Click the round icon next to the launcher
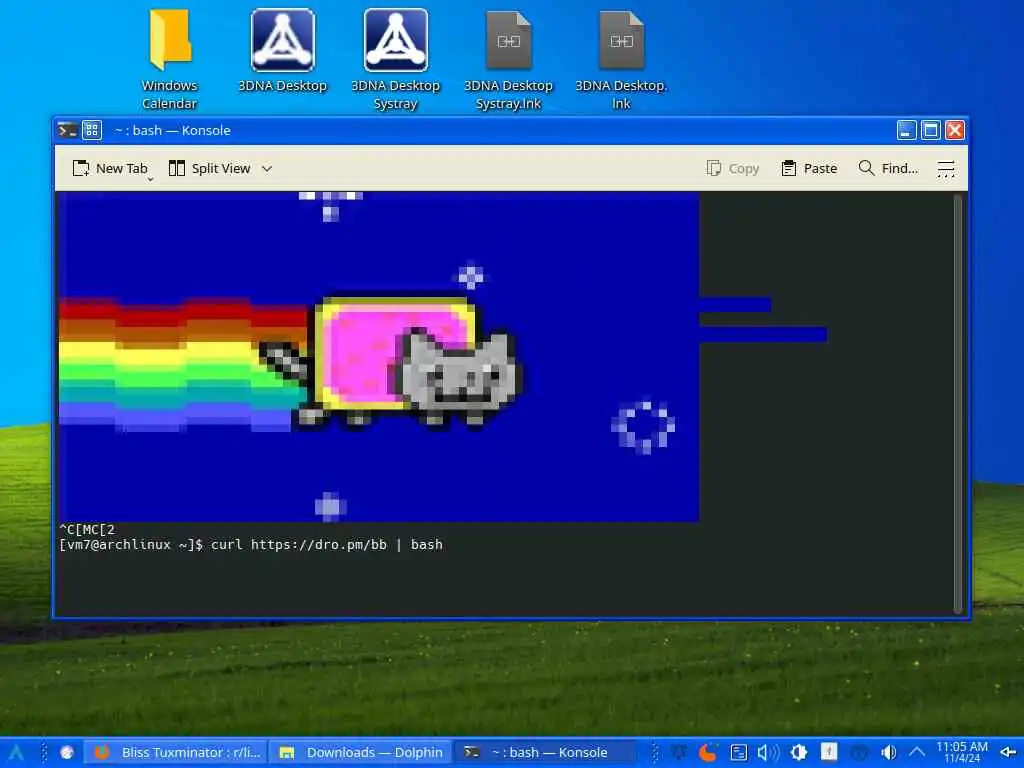Screen dimensions: 1024x768 coord(67,752)
